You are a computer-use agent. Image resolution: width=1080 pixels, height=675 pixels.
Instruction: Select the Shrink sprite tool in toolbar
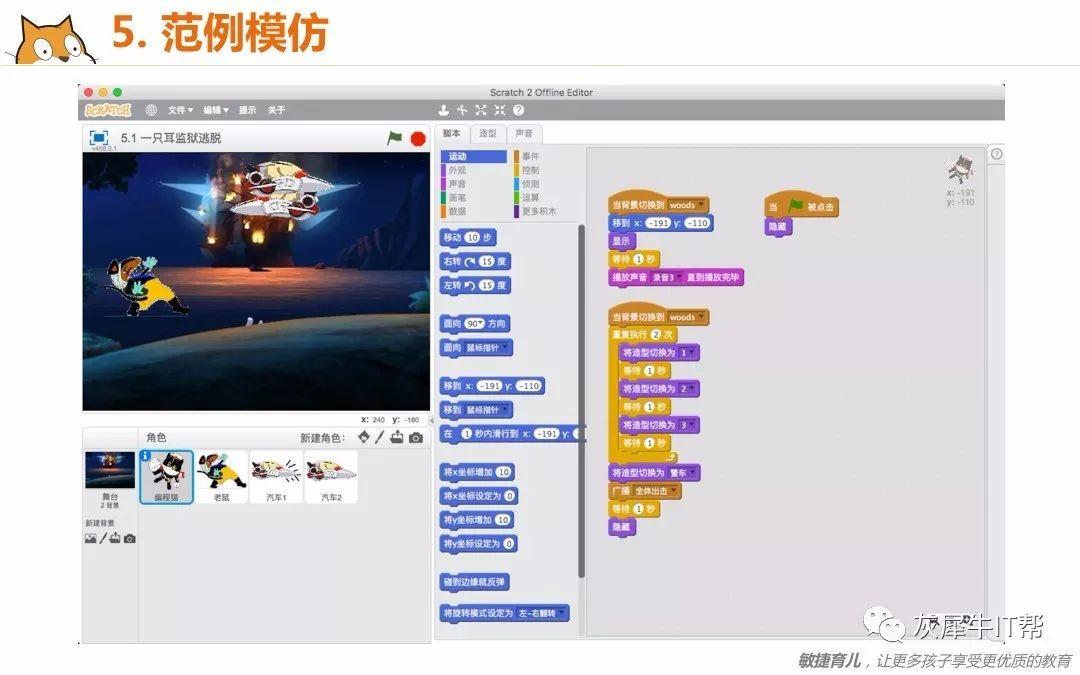(x=499, y=110)
